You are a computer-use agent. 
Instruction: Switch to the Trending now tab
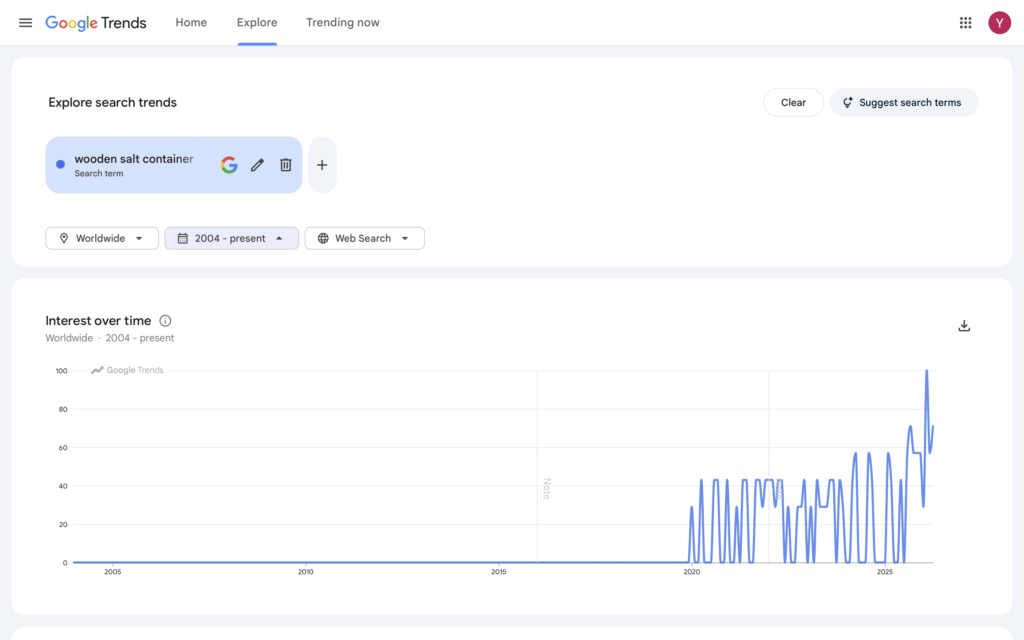coord(342,23)
